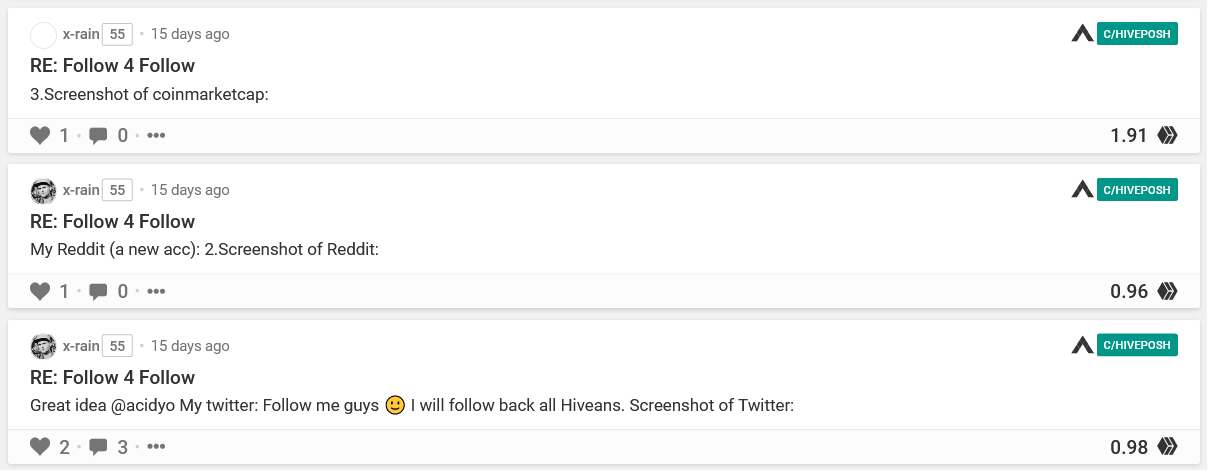The width and height of the screenshot is (1214, 472).
Task: Click the '15 days ago' timestamp on the coinmarketcap reply
Action: 190,34
